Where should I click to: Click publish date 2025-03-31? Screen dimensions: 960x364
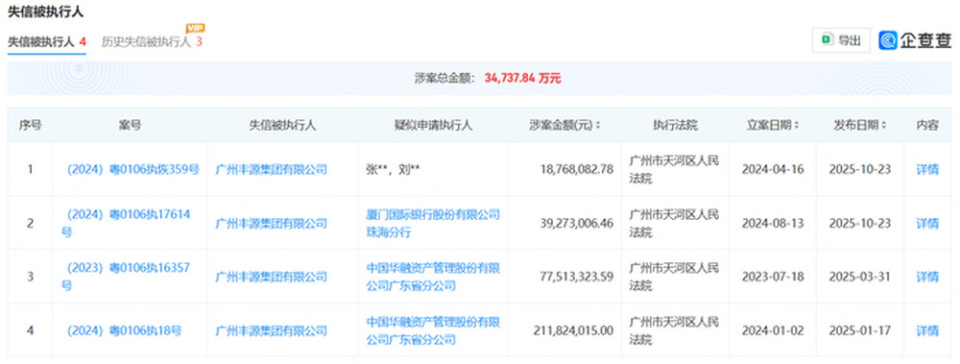tap(860, 277)
